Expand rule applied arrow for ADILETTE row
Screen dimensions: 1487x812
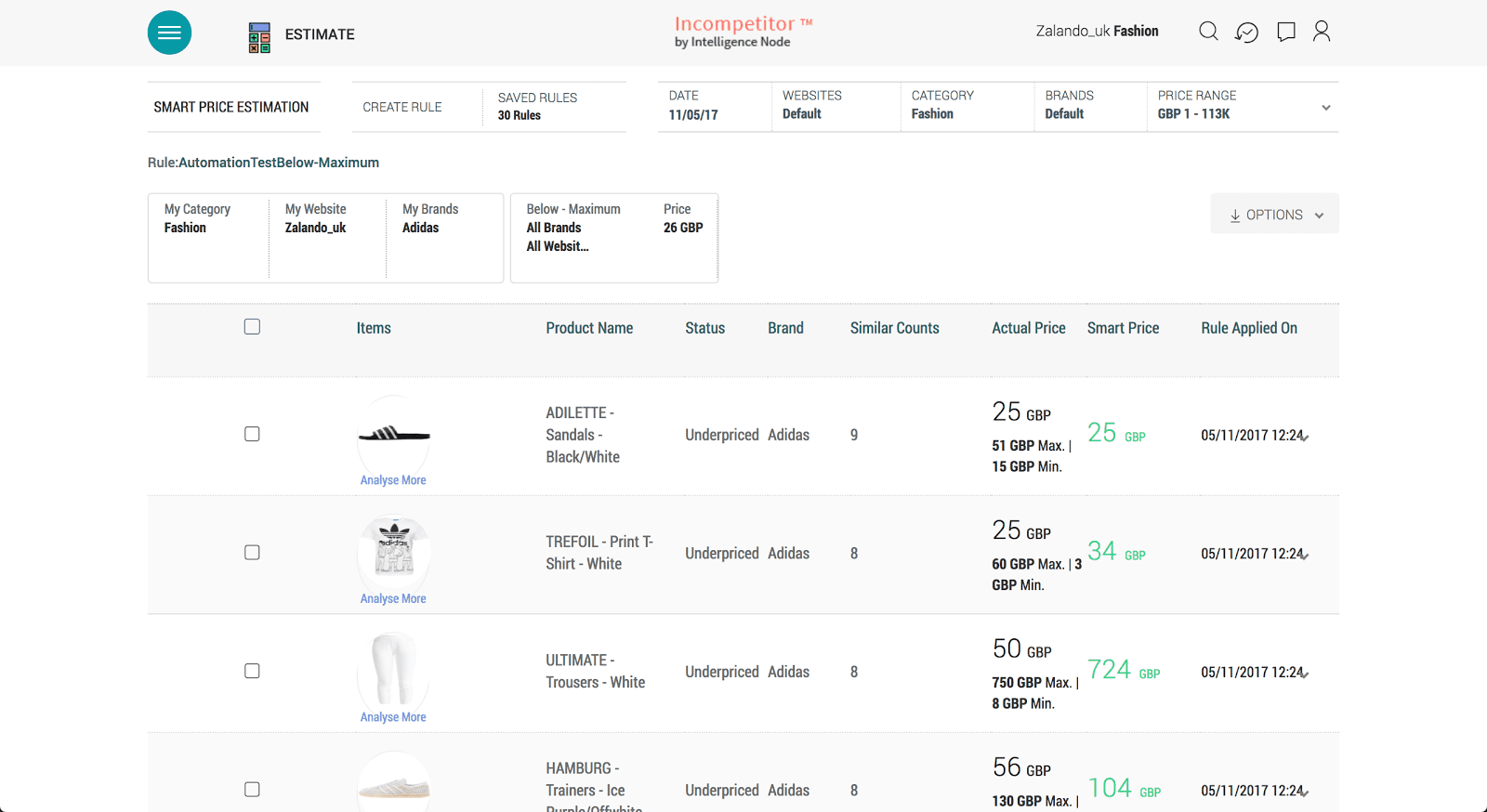click(1306, 437)
